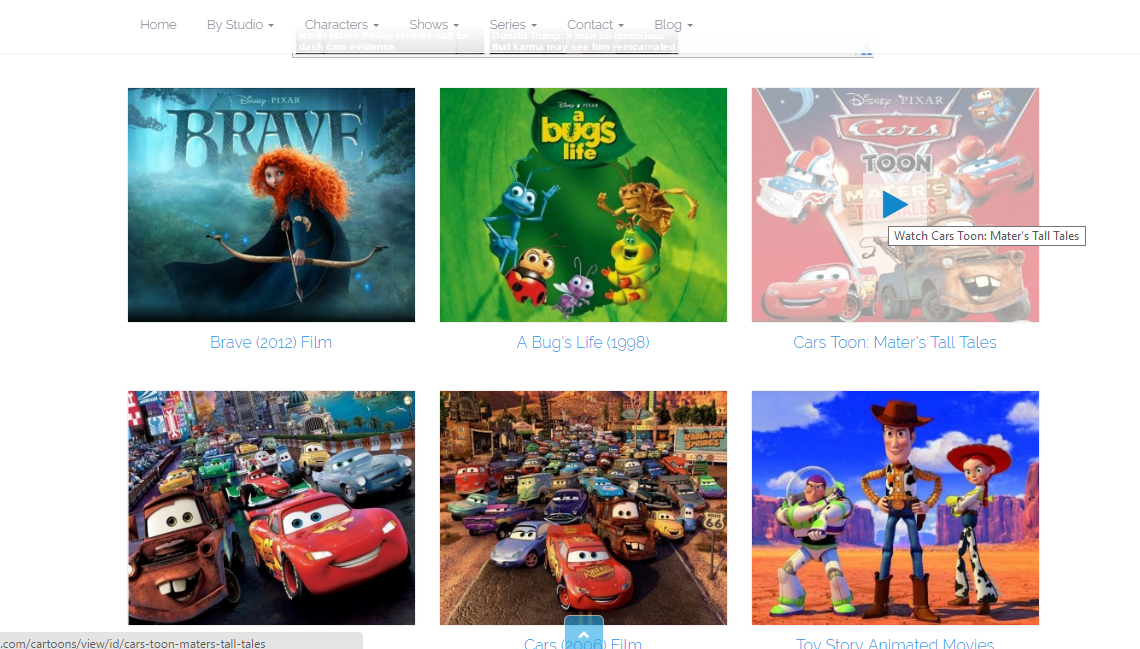Play Cars Toon: Mater's Tall Tales video
1140x649 pixels.
pyautogui.click(x=895, y=204)
